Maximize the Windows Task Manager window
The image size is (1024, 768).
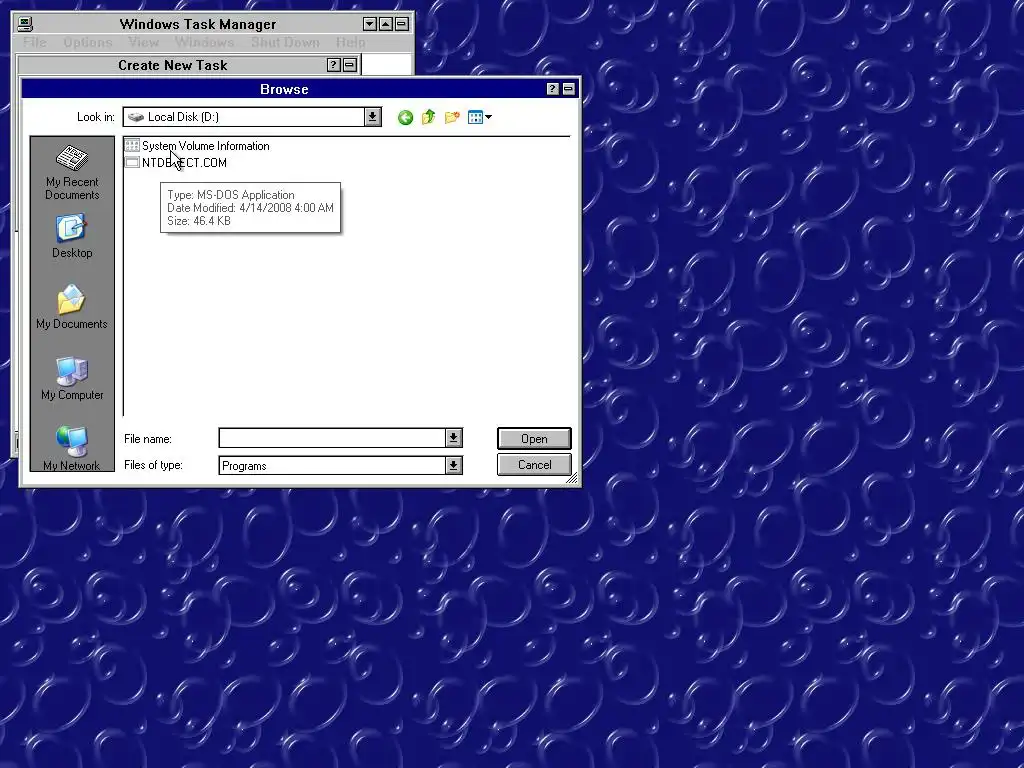pos(386,24)
